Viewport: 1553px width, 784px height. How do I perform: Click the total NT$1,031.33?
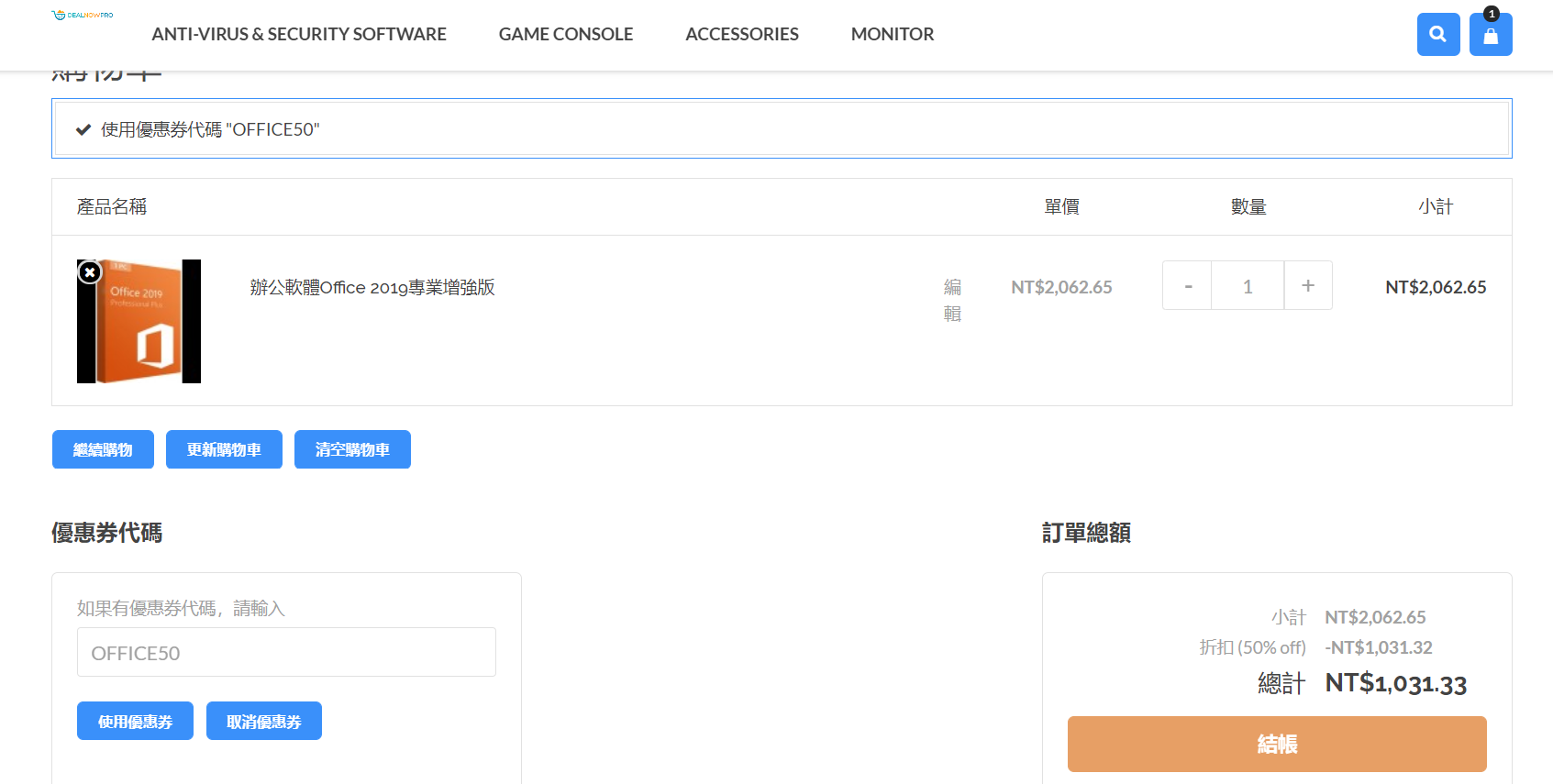coord(1396,683)
